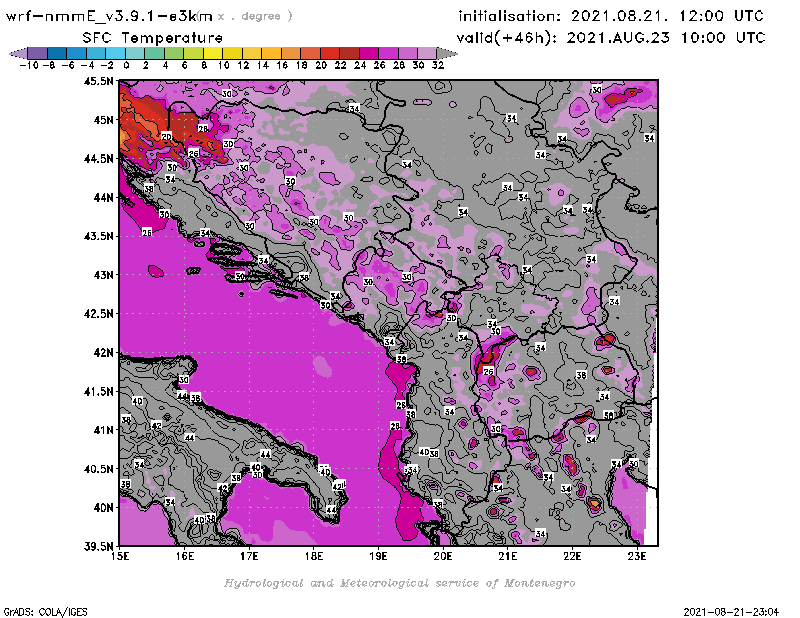The image size is (800, 618).
Task: Click the legend swatch between -10 and -8
Action: point(37,53)
